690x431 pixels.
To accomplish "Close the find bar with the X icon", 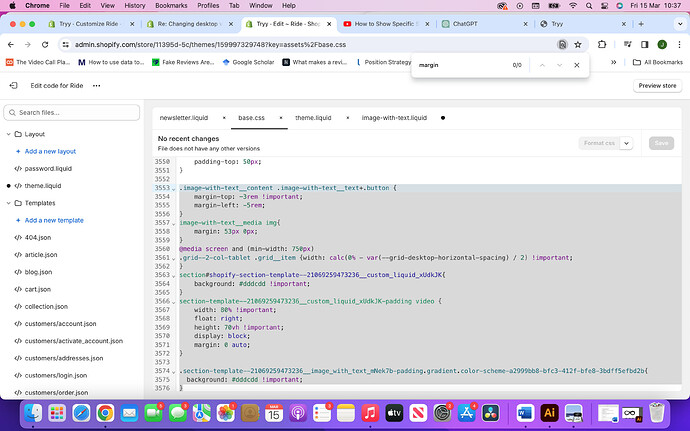I will (577, 65).
